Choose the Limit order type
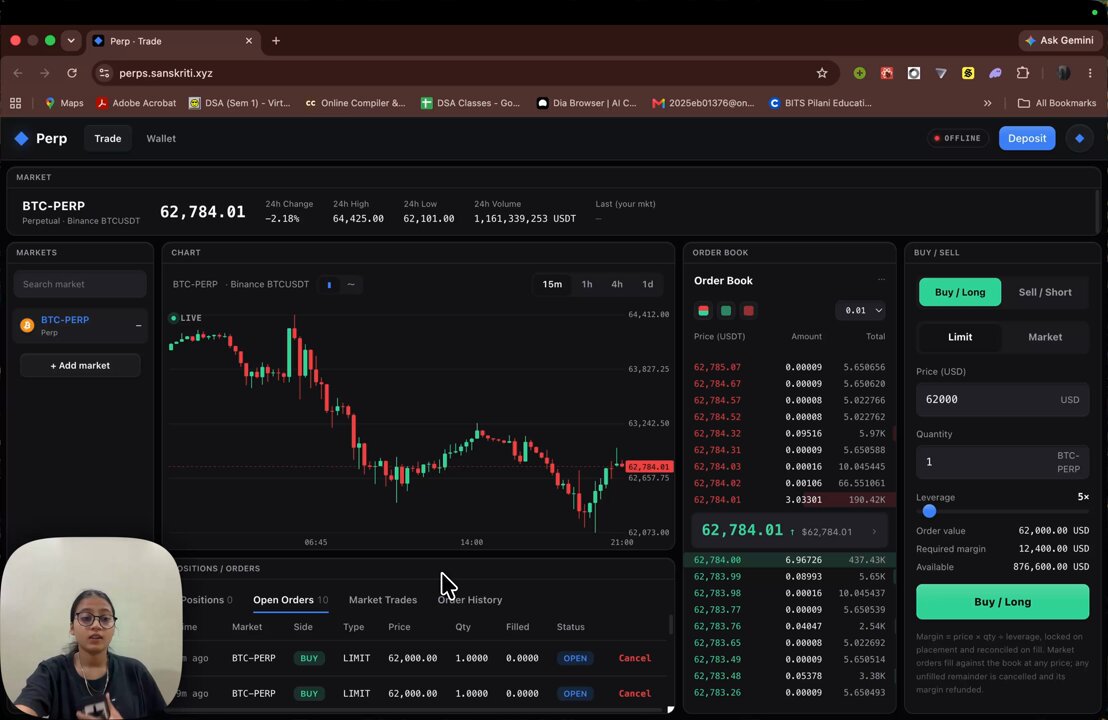The height and width of the screenshot is (720, 1108). coord(960,337)
